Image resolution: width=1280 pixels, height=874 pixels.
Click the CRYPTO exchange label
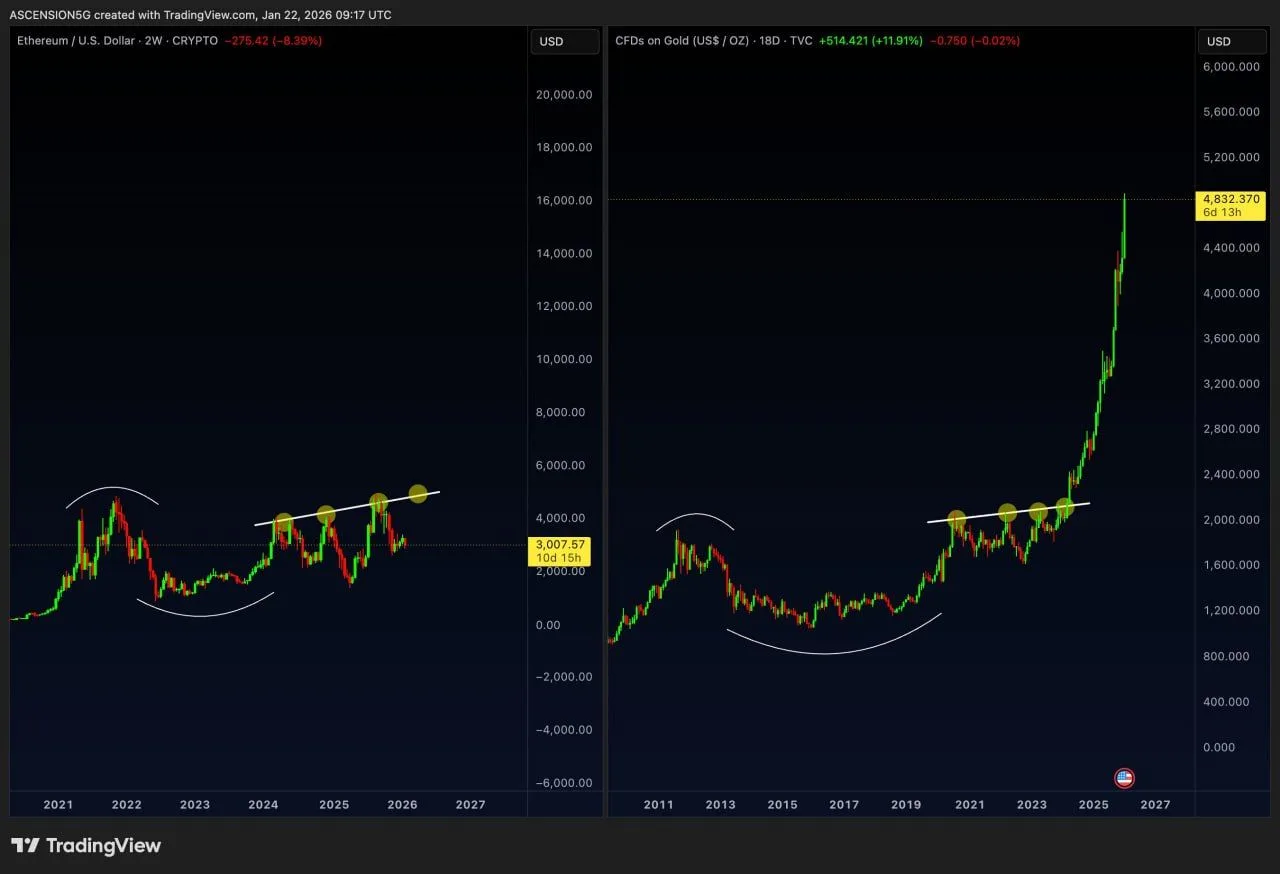tap(195, 41)
